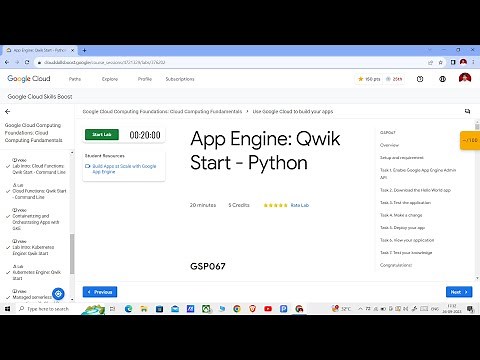Open the Skills Boost user avatar menu
The width and height of the screenshot is (480, 360).
tap(465, 79)
